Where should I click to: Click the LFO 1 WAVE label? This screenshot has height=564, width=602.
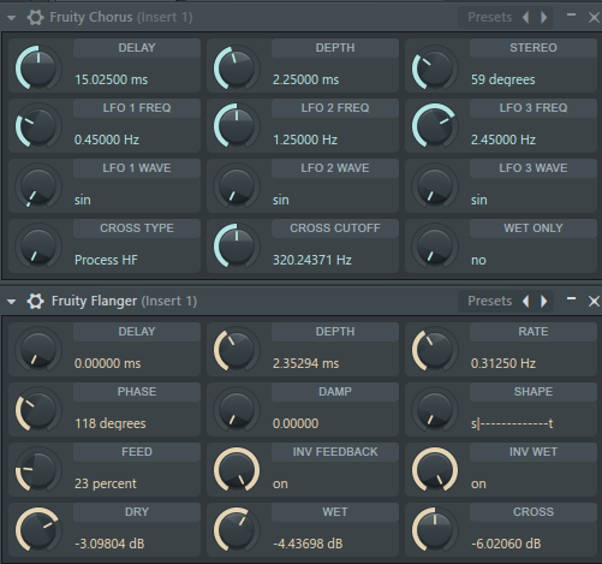(x=137, y=168)
